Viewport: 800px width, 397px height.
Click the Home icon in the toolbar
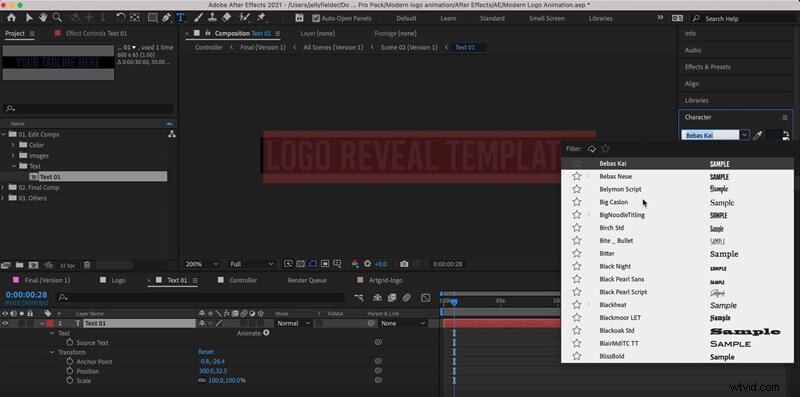click(11, 18)
